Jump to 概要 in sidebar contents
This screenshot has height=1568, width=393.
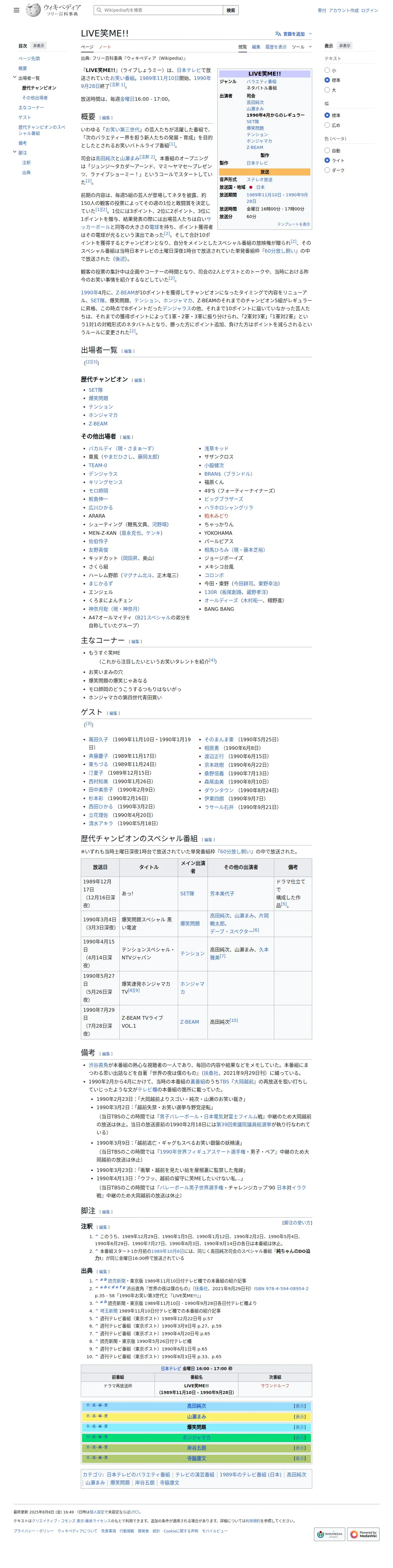click(23, 68)
